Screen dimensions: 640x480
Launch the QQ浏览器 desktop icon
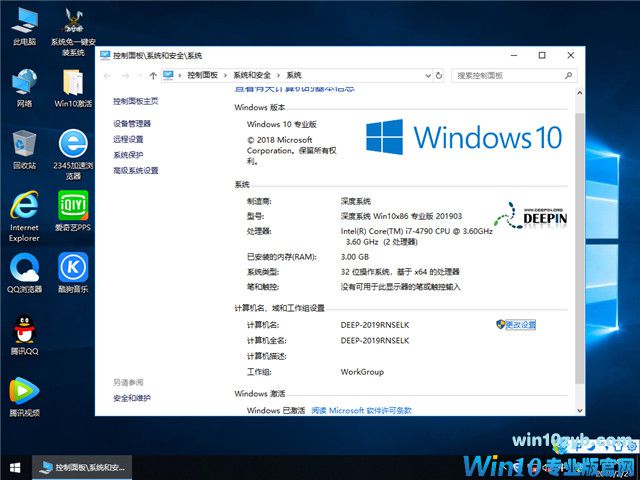[24, 273]
